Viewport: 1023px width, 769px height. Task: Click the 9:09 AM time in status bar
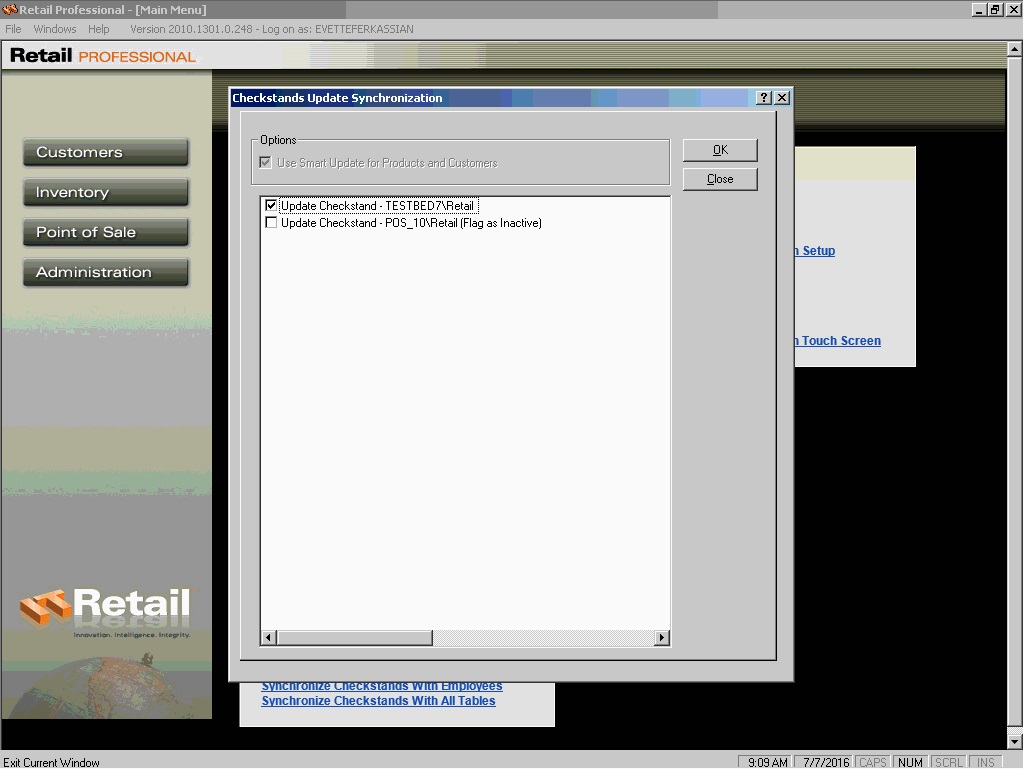tap(767, 762)
